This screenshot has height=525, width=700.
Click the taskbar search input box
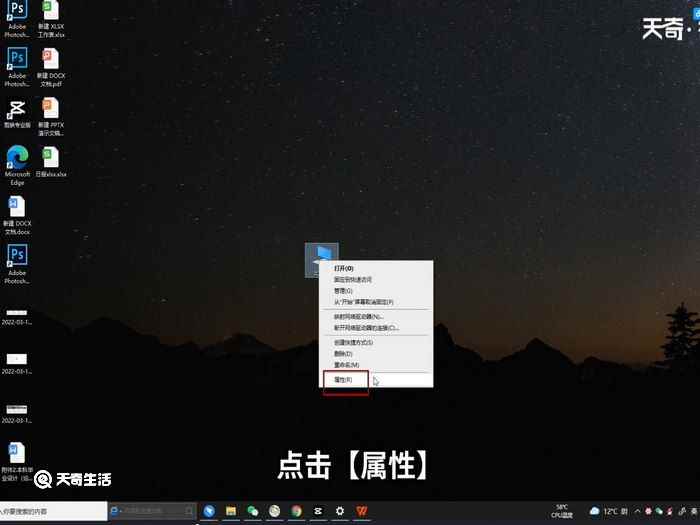(x=52, y=511)
